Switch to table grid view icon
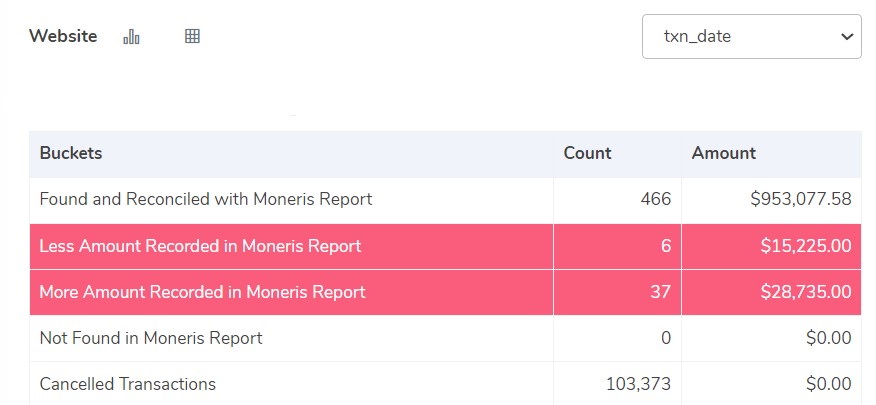Screen dimensions: 876x405 point(192,36)
